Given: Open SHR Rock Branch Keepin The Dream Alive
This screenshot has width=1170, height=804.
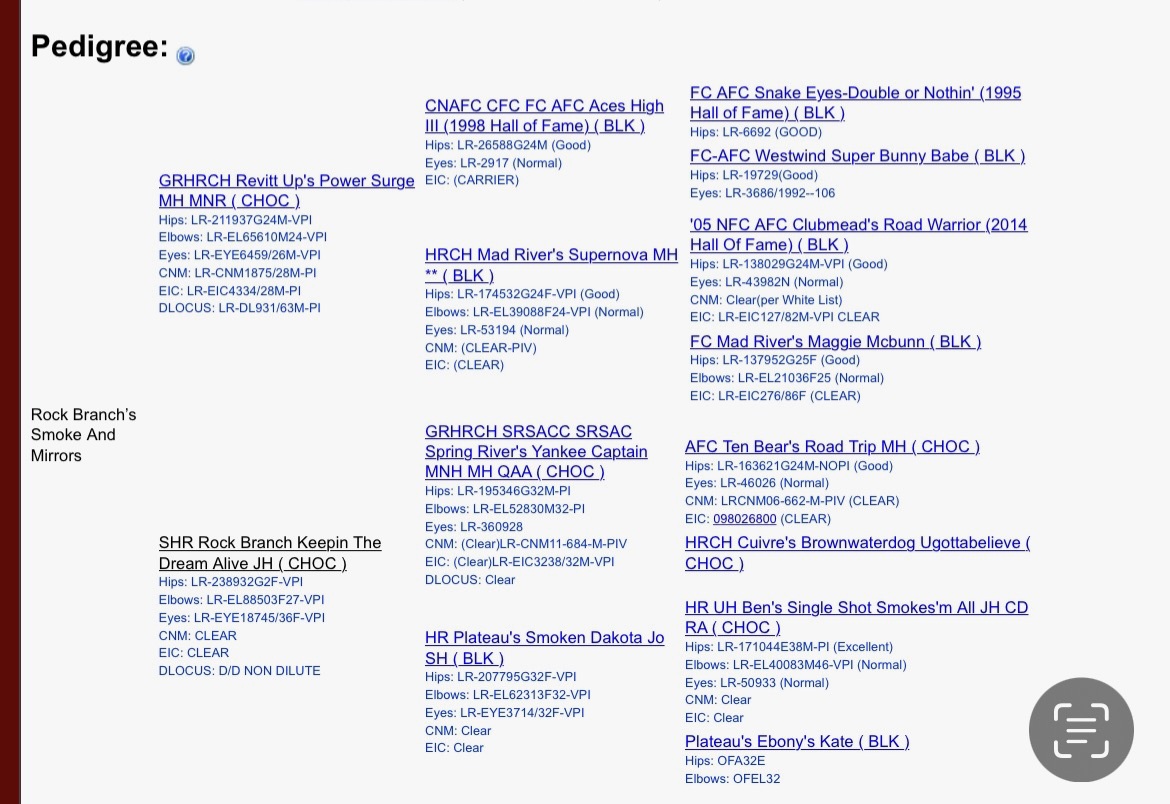Looking at the screenshot, I should tap(270, 552).
